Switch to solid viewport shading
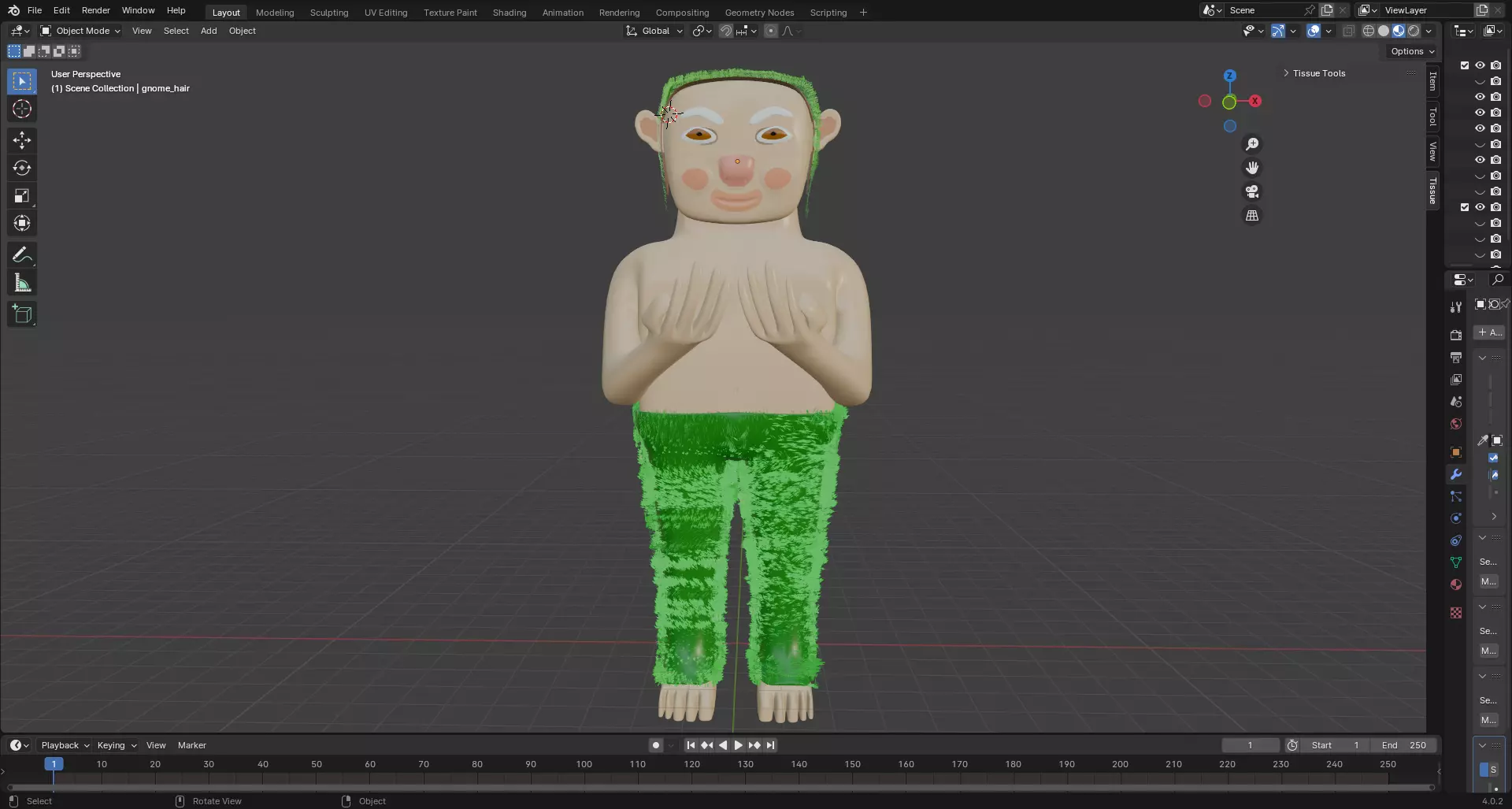The image size is (1512, 809). (1384, 31)
